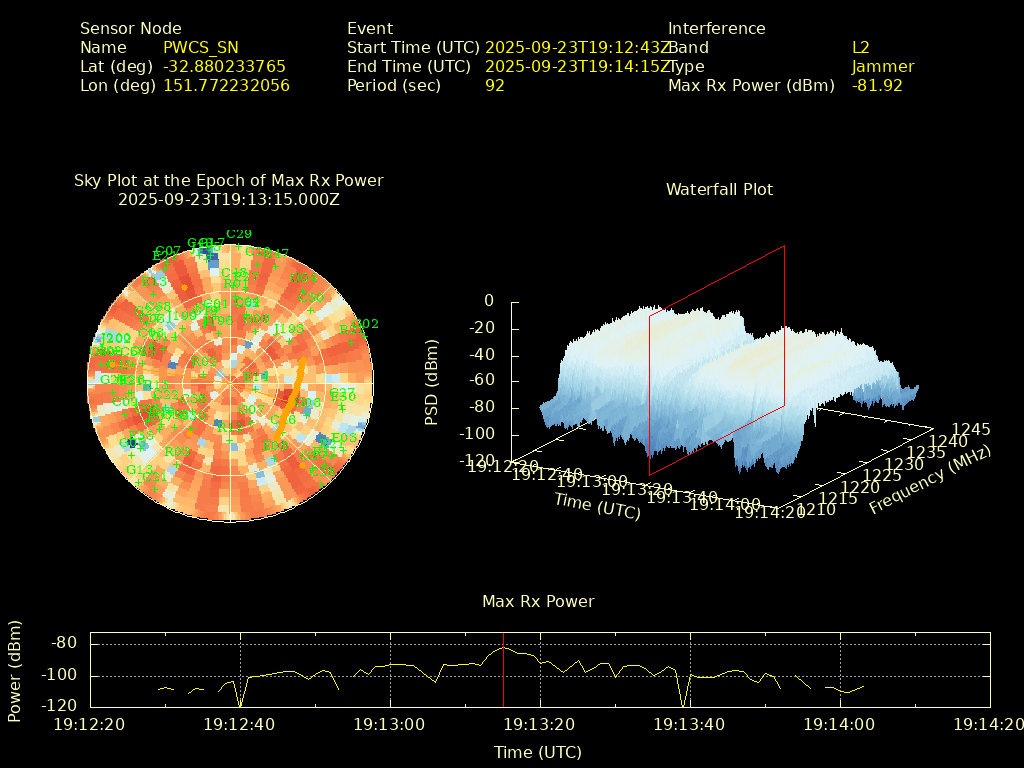1024x768 pixels.
Task: Click the Waterfall Plot title
Action: click(x=719, y=189)
